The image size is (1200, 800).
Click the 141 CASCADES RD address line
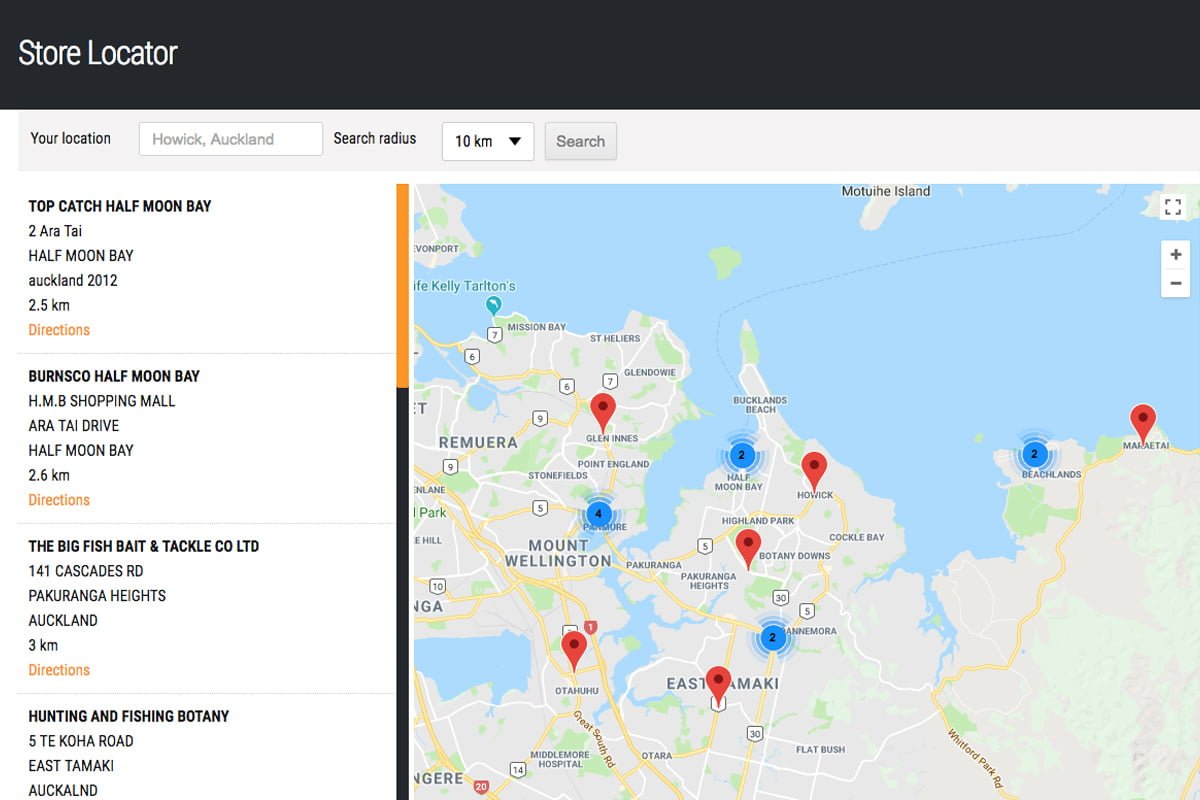point(86,571)
